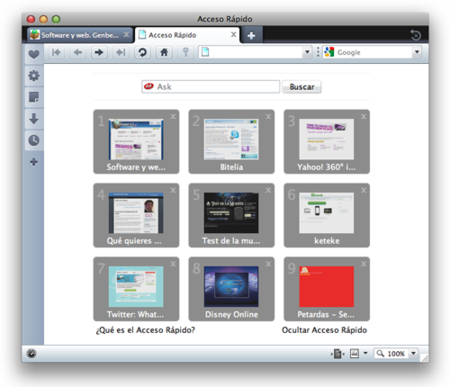Click the Buscar button

(x=302, y=87)
